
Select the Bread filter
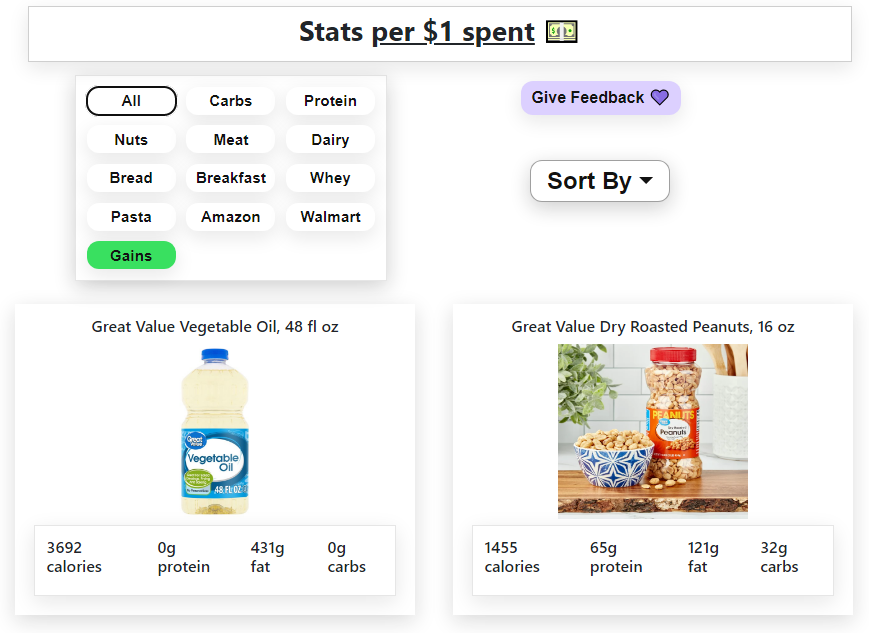point(131,178)
